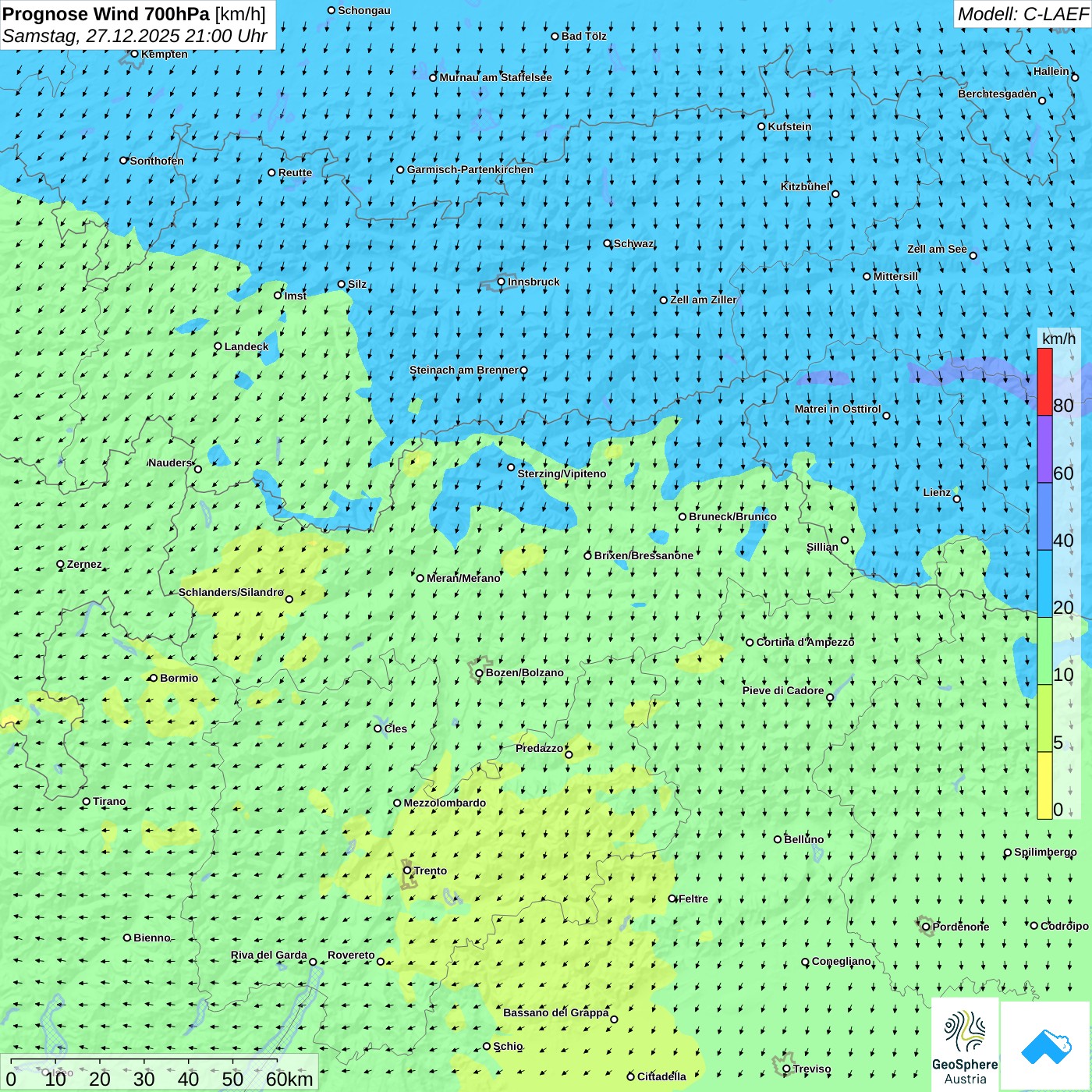Click the cyan 20–40 km/h legend swatch
This screenshot has height=1092, width=1092.
pyautogui.click(x=1044, y=584)
